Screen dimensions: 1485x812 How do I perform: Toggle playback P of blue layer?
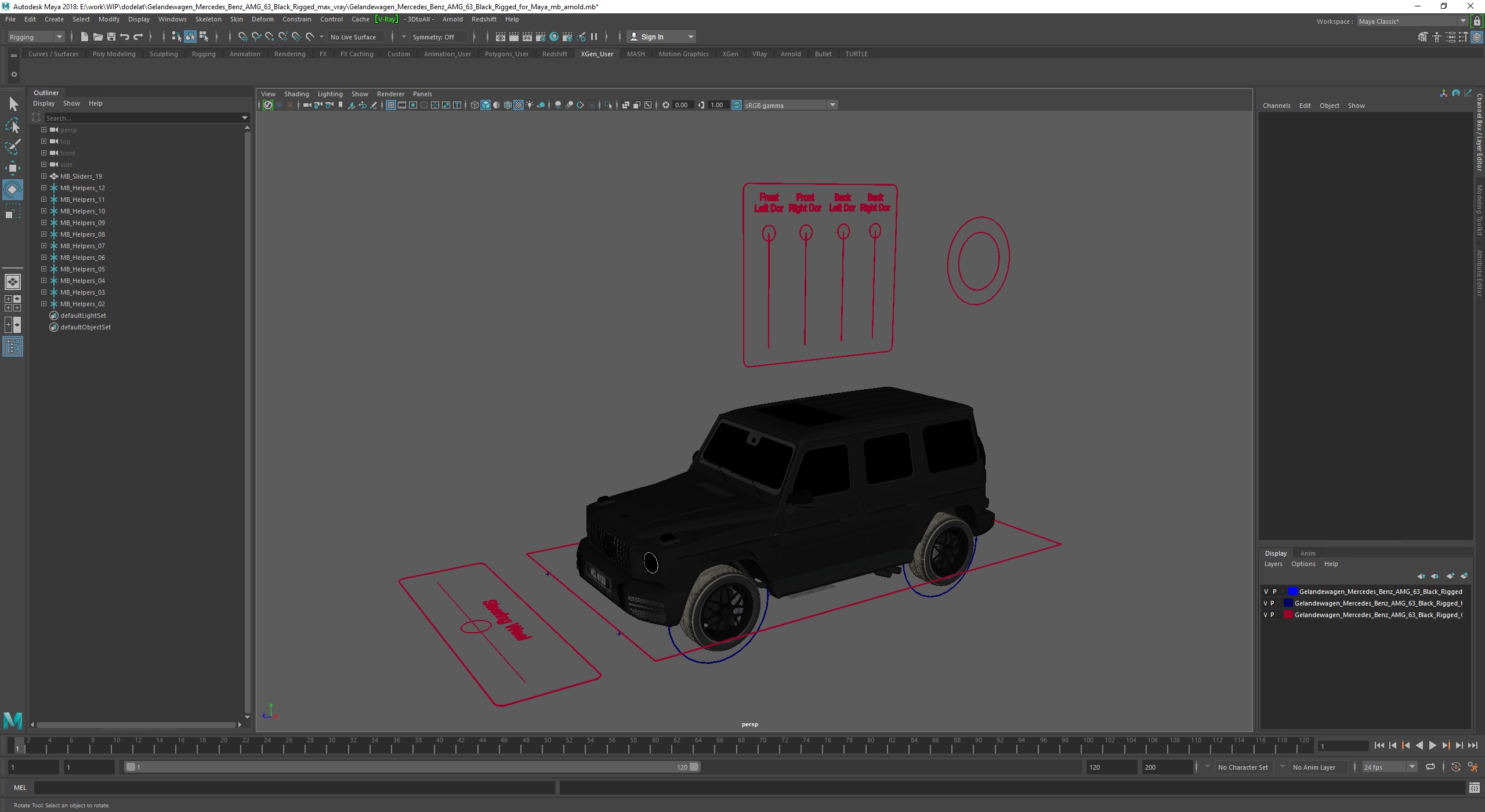tap(1274, 592)
